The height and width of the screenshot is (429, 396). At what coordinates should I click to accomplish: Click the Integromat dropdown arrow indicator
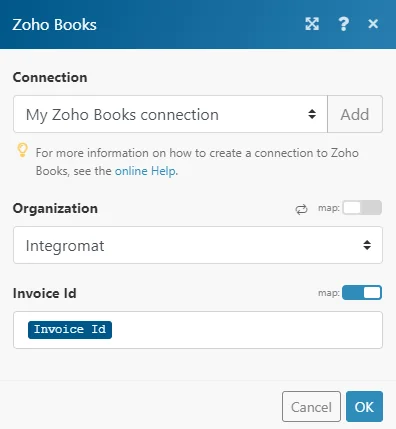coord(367,245)
